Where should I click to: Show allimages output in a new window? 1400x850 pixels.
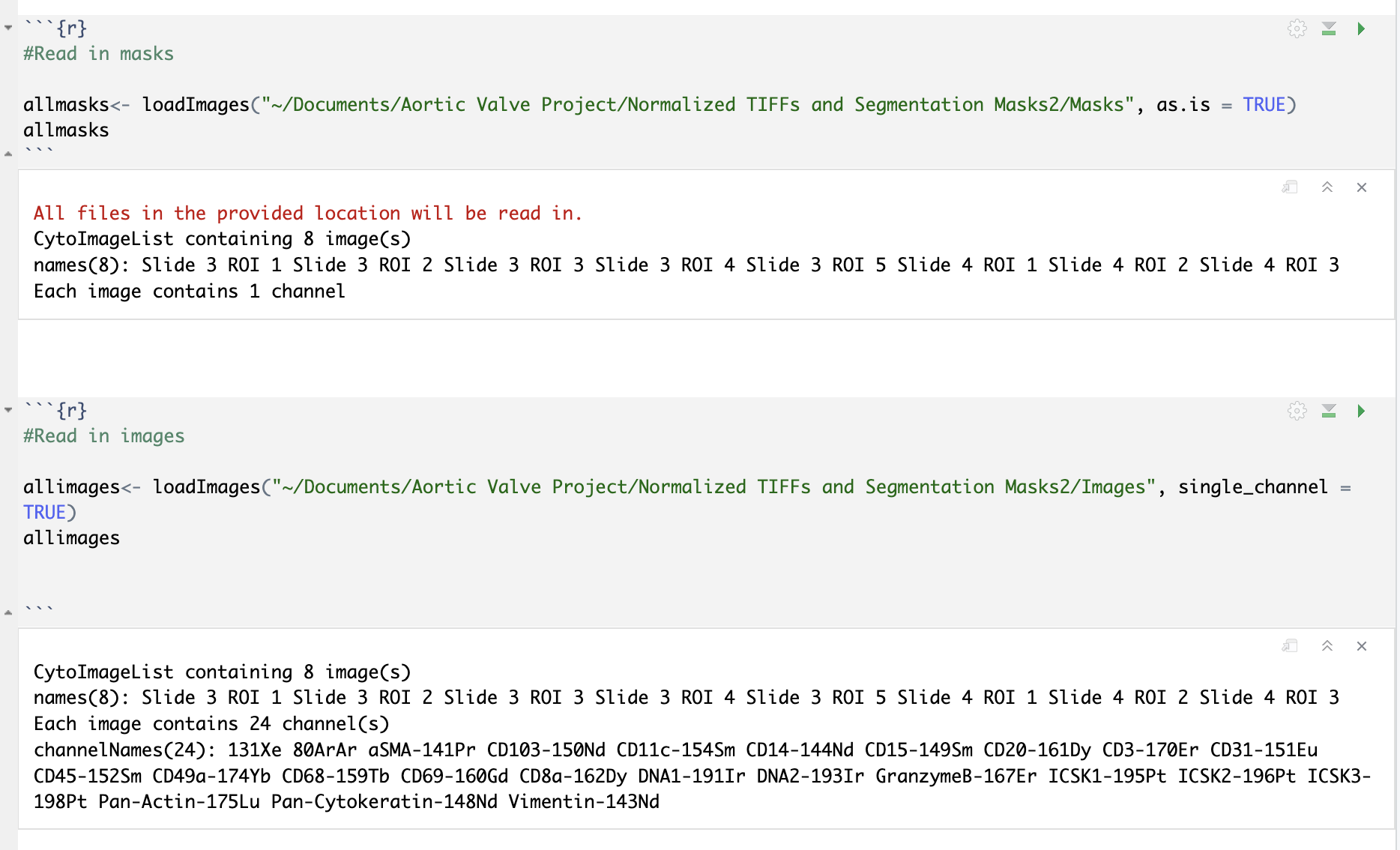point(1290,645)
